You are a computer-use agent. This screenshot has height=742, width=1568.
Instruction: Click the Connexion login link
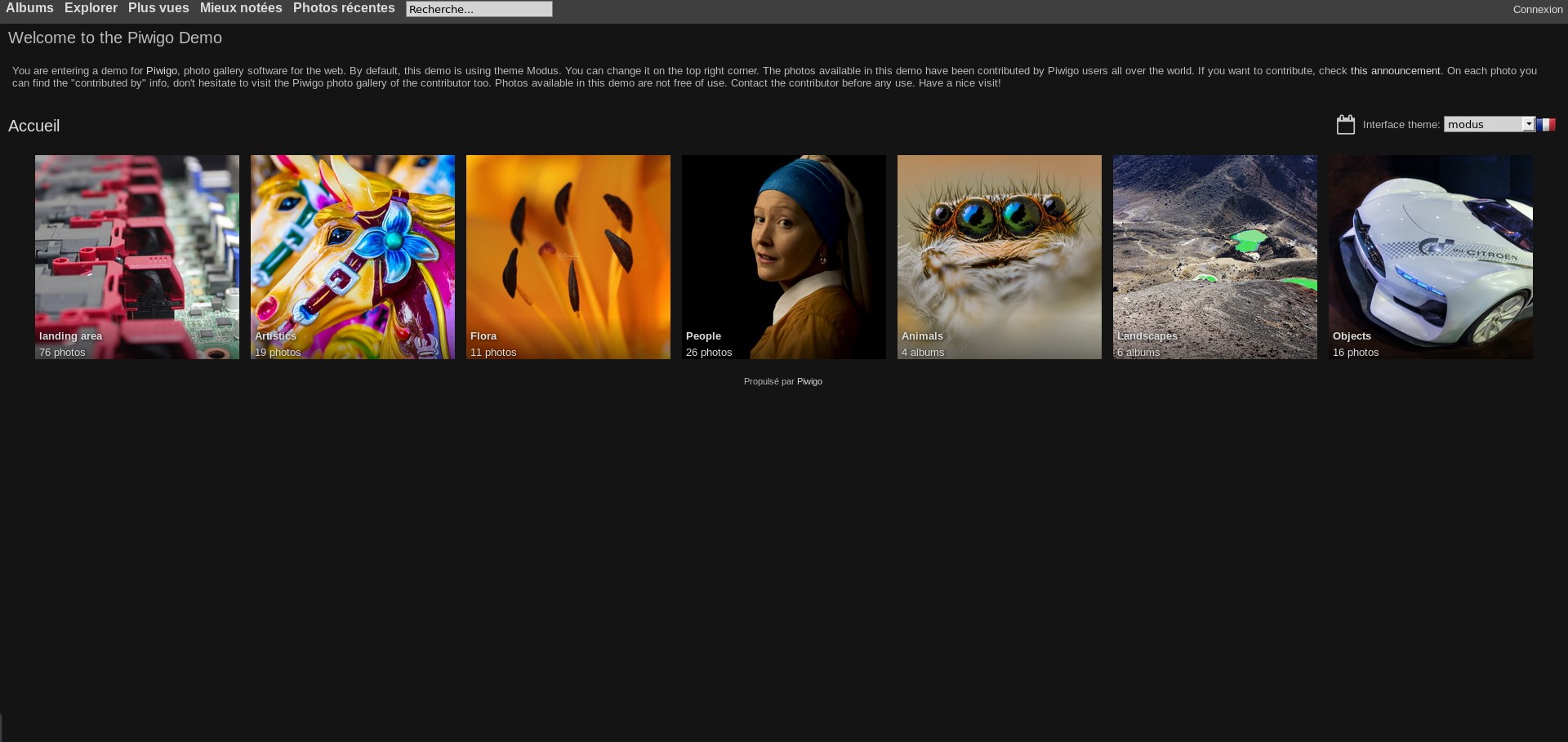1538,10
